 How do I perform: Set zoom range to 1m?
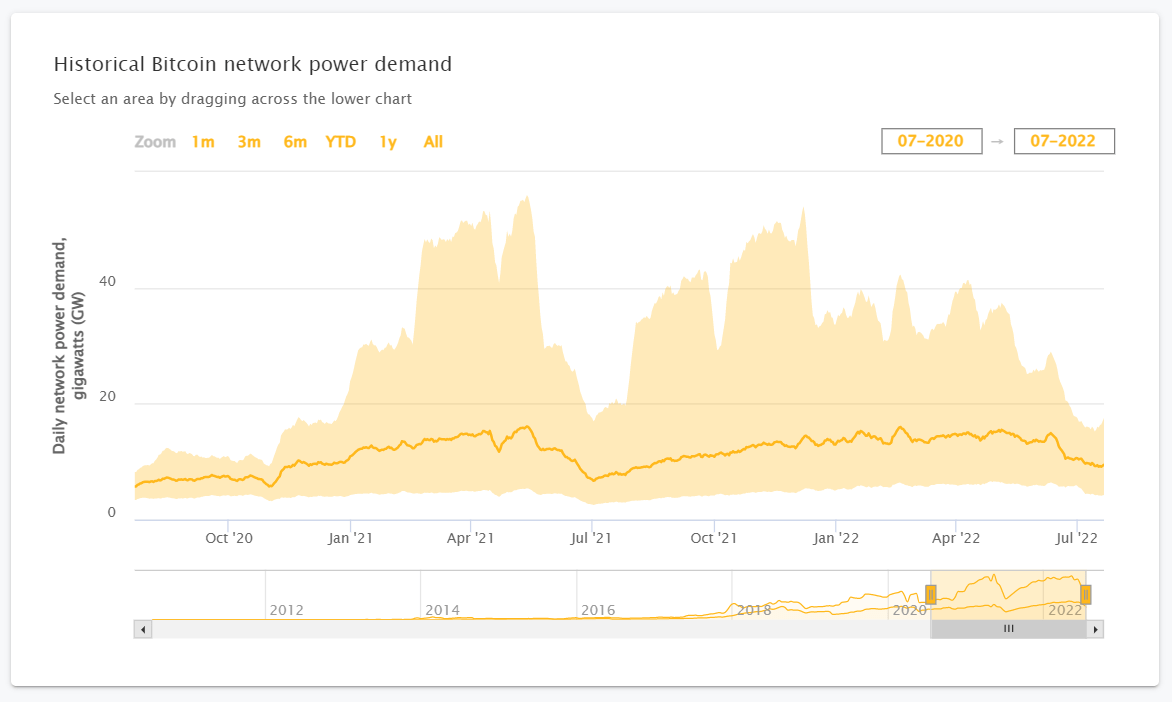pyautogui.click(x=203, y=142)
